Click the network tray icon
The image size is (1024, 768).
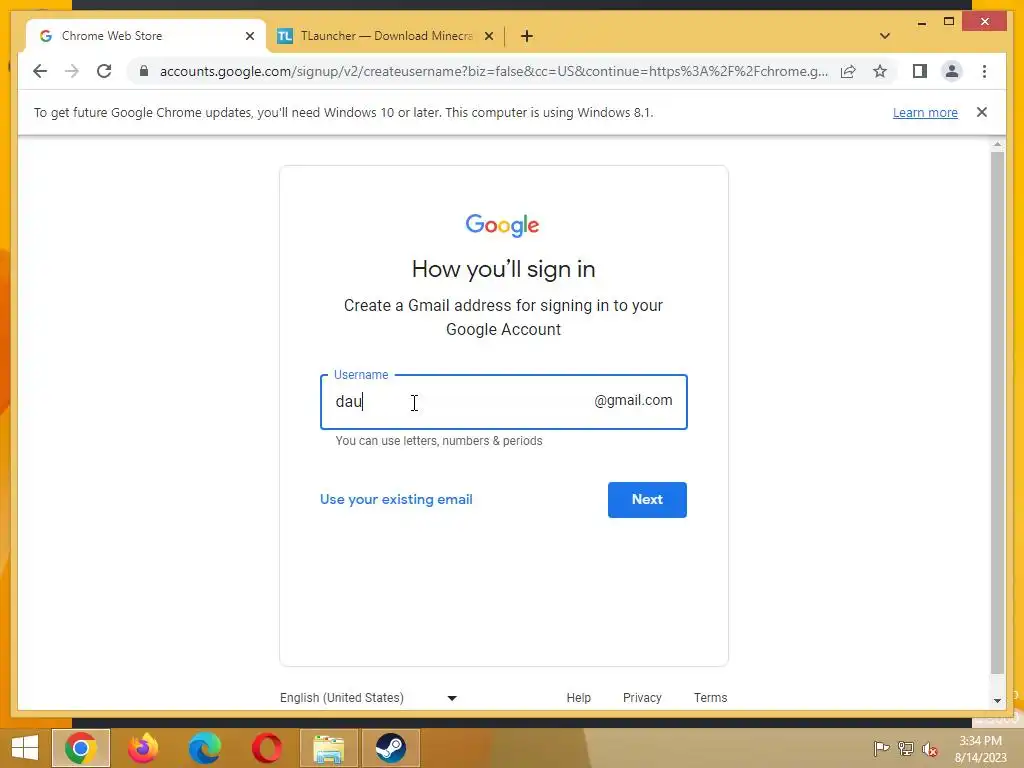click(x=906, y=748)
